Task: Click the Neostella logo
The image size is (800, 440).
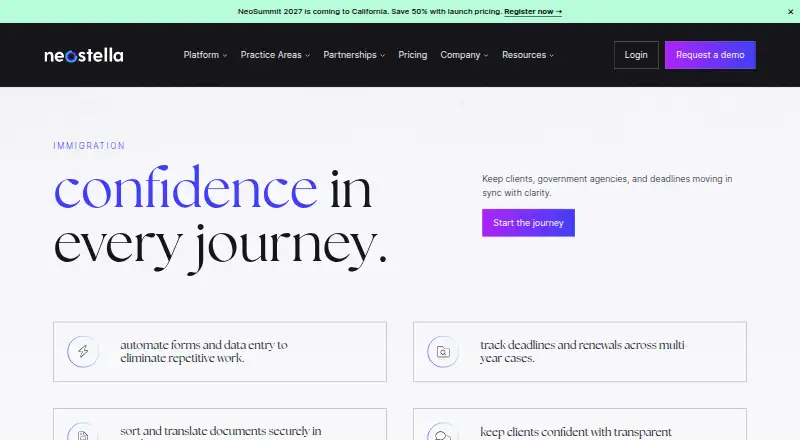Action: [x=84, y=55]
